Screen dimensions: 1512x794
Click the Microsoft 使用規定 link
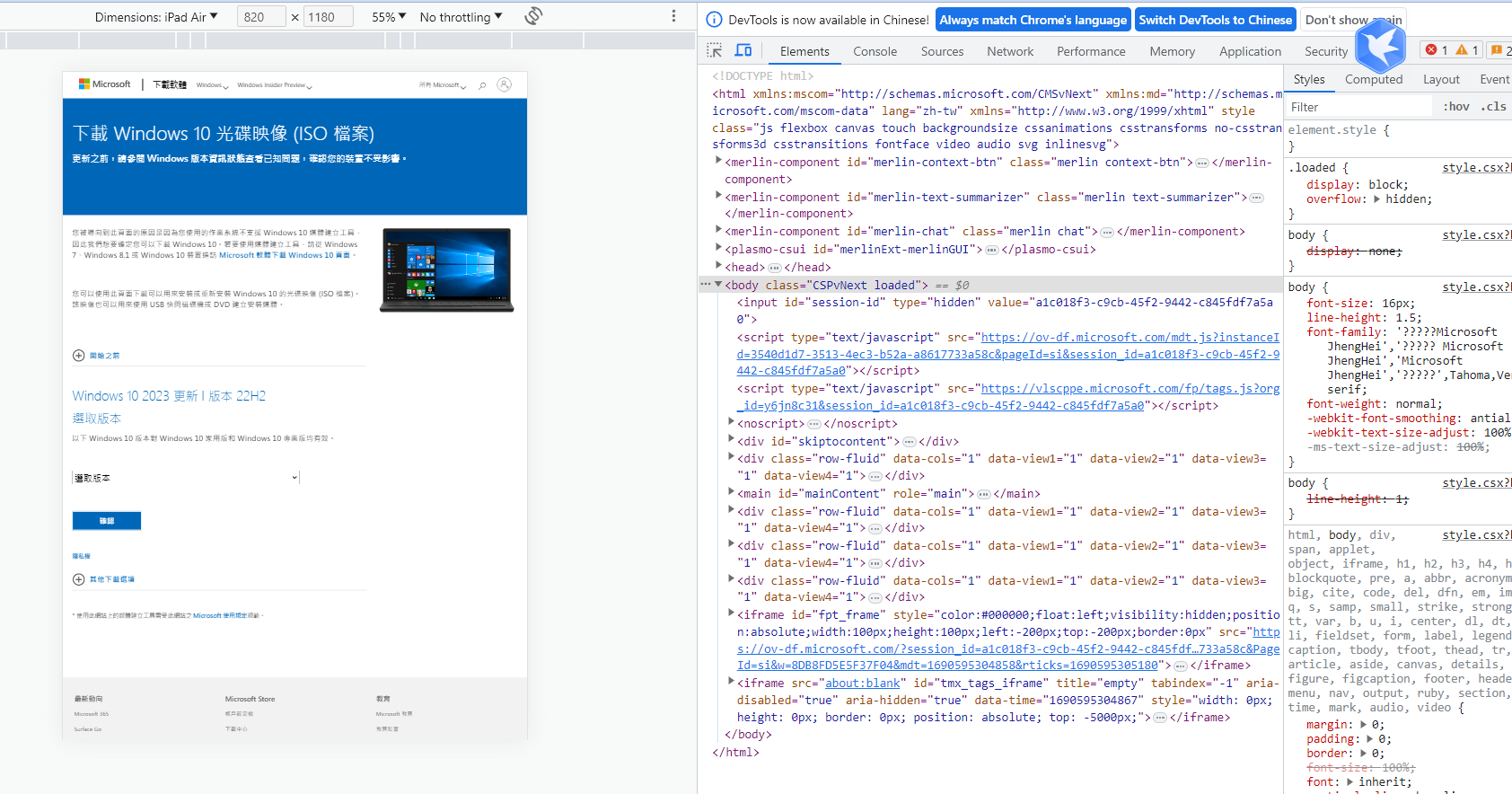pyautogui.click(x=220, y=615)
